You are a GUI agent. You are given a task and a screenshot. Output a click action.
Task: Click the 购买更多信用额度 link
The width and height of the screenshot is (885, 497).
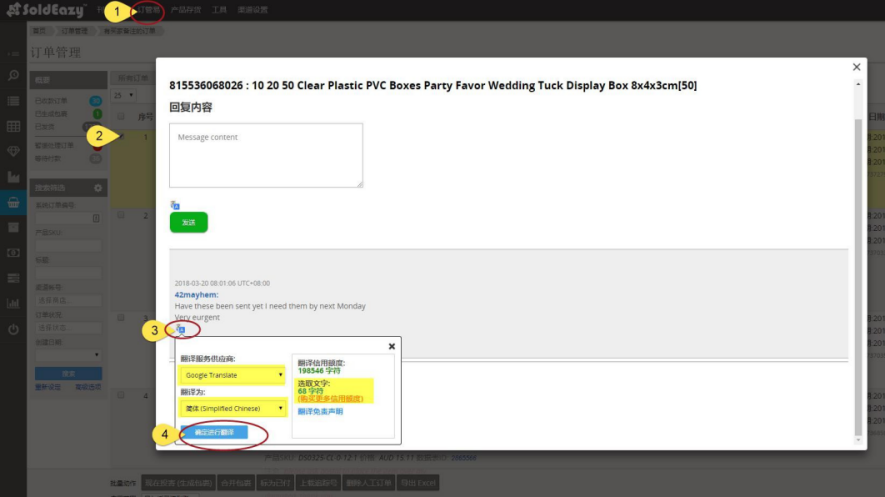(331, 399)
